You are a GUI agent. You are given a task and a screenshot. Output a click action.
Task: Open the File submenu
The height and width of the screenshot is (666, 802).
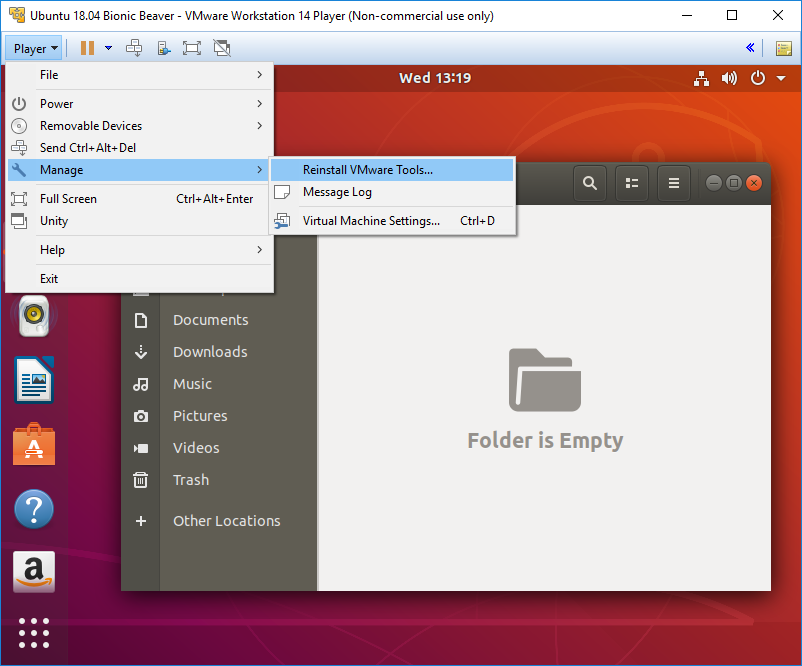pyautogui.click(x=140, y=75)
